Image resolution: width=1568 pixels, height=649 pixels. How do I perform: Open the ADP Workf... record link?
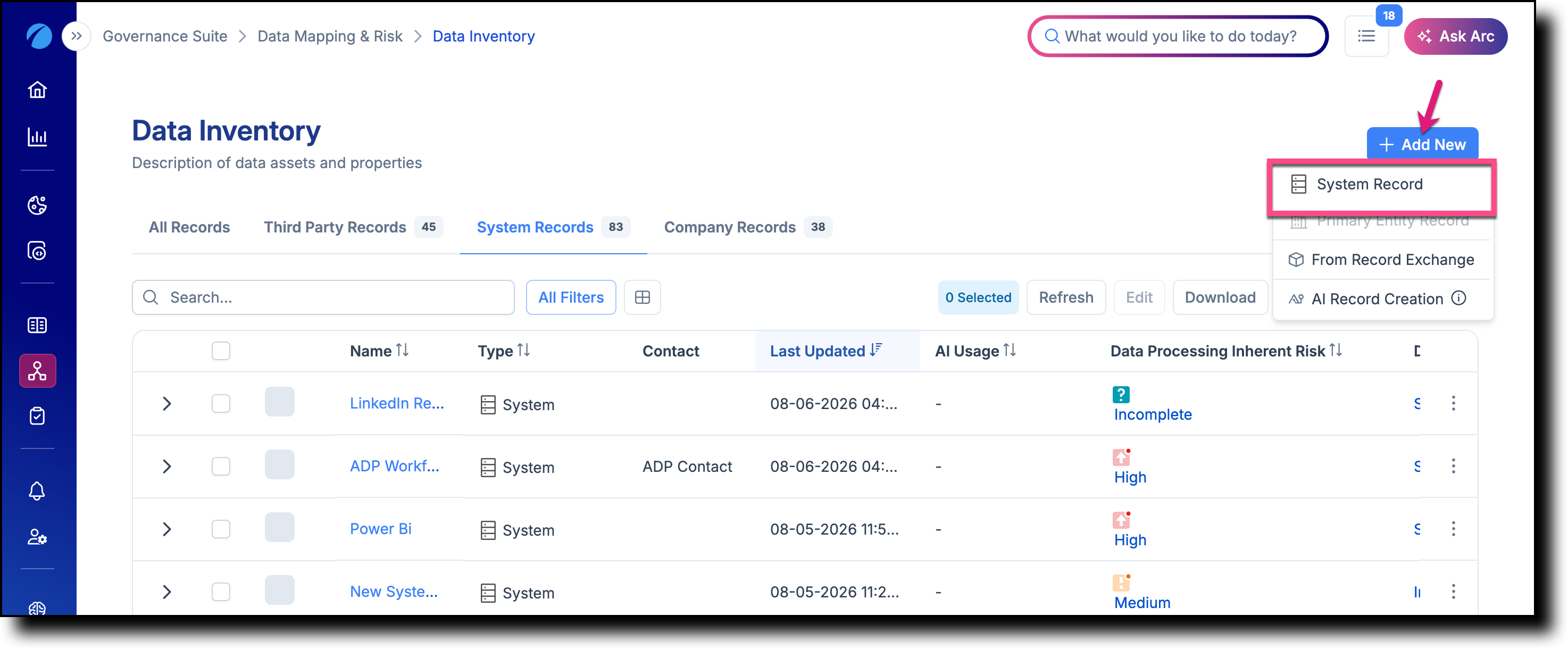pyautogui.click(x=395, y=466)
